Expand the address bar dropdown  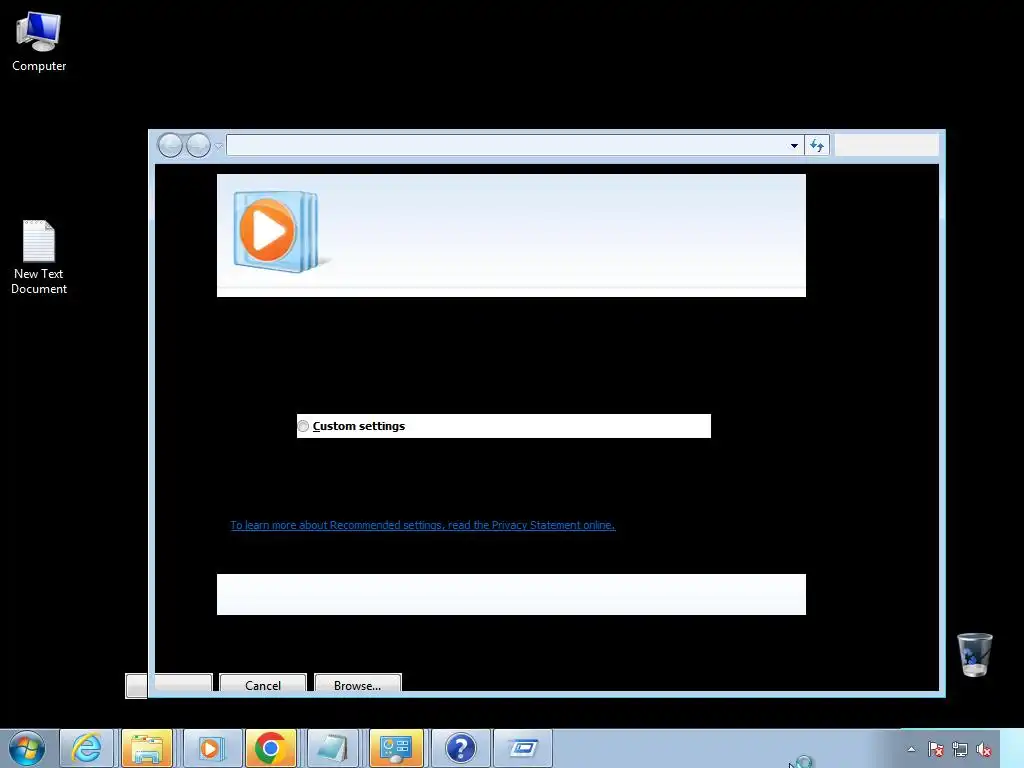coord(794,145)
